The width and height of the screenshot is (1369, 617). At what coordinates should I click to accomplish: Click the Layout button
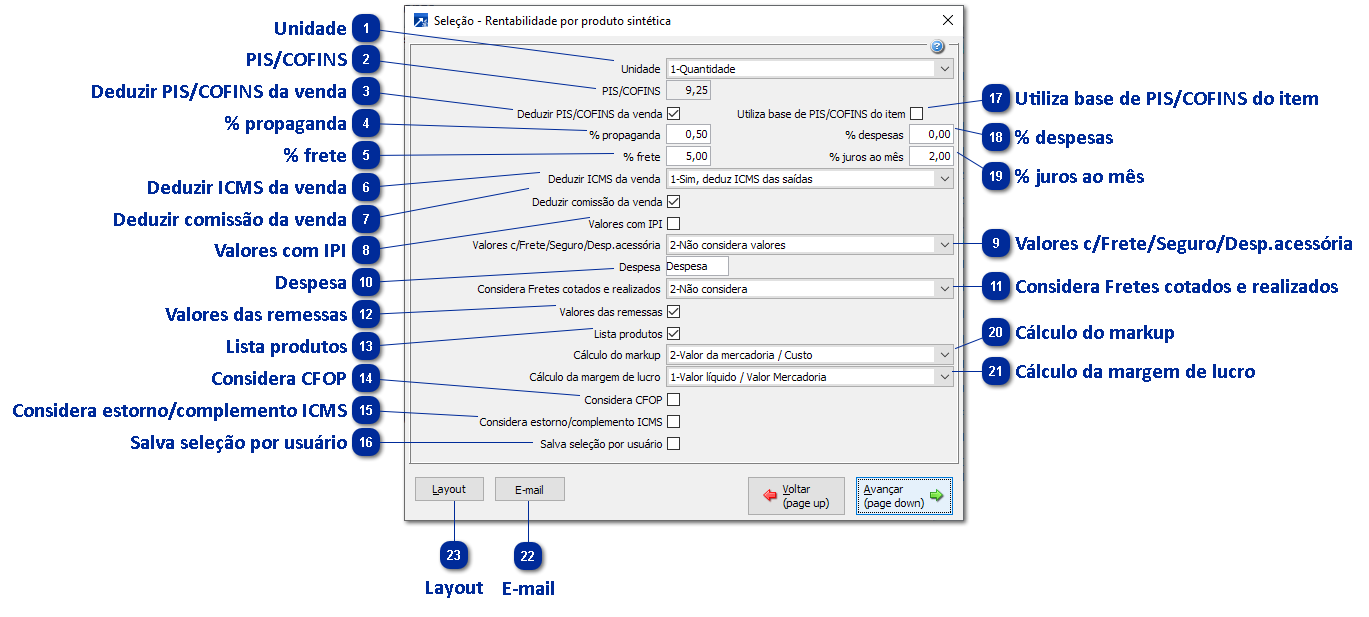pyautogui.click(x=449, y=489)
